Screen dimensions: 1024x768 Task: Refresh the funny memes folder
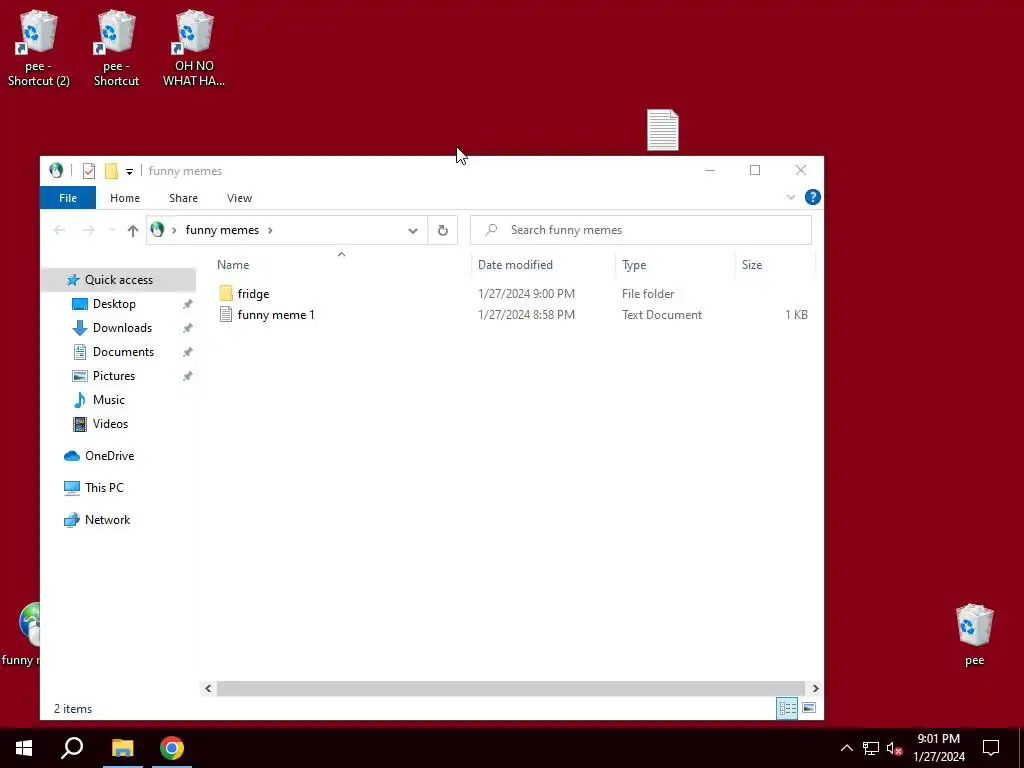tap(443, 231)
